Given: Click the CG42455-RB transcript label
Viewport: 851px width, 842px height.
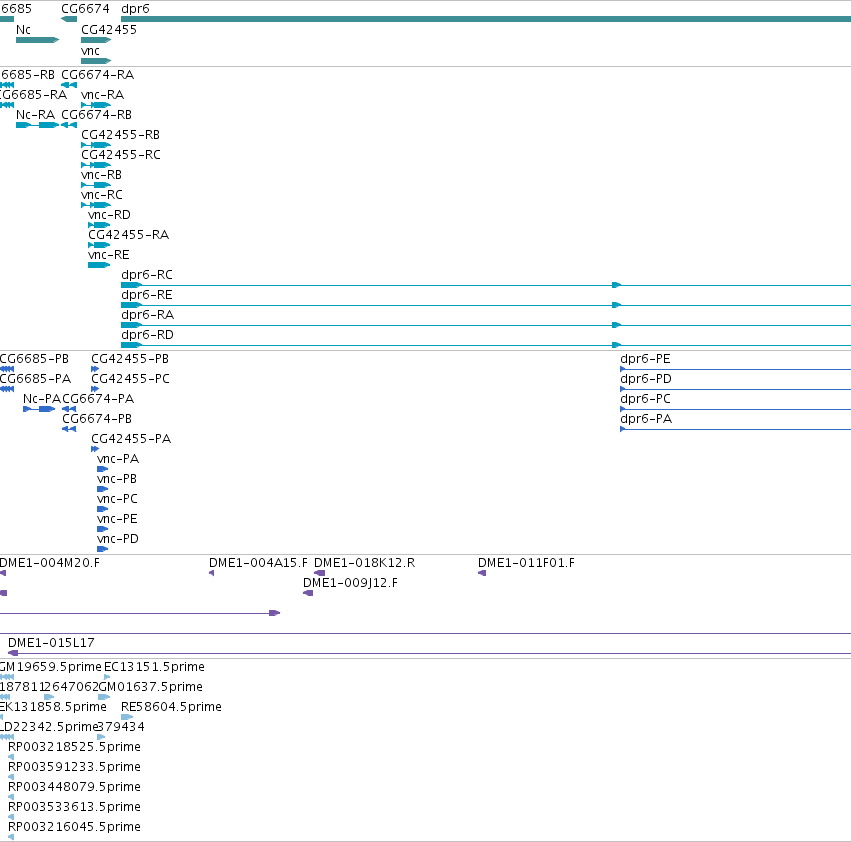Looking at the screenshot, I should (120, 135).
